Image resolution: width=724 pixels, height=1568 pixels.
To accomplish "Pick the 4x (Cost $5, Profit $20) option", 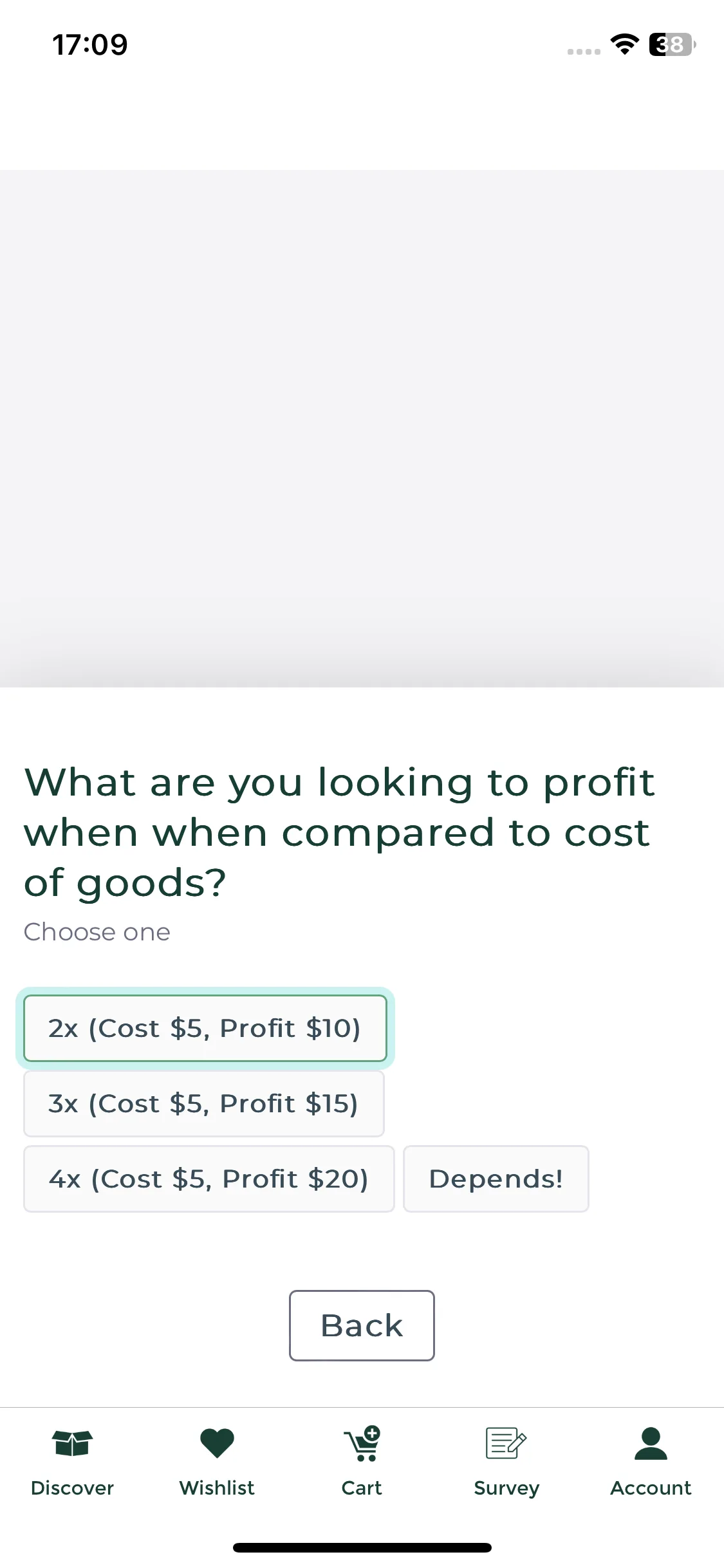I will (209, 1179).
